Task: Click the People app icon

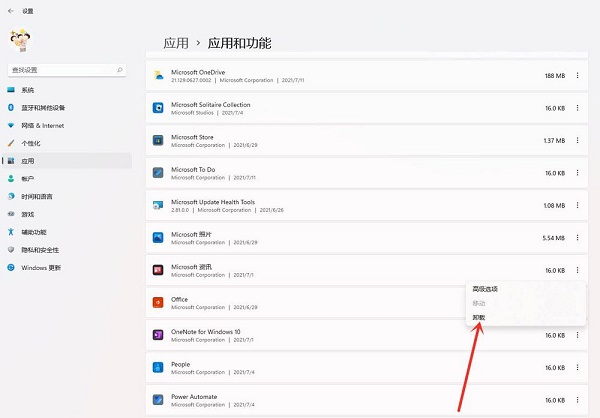Action: 158,367
